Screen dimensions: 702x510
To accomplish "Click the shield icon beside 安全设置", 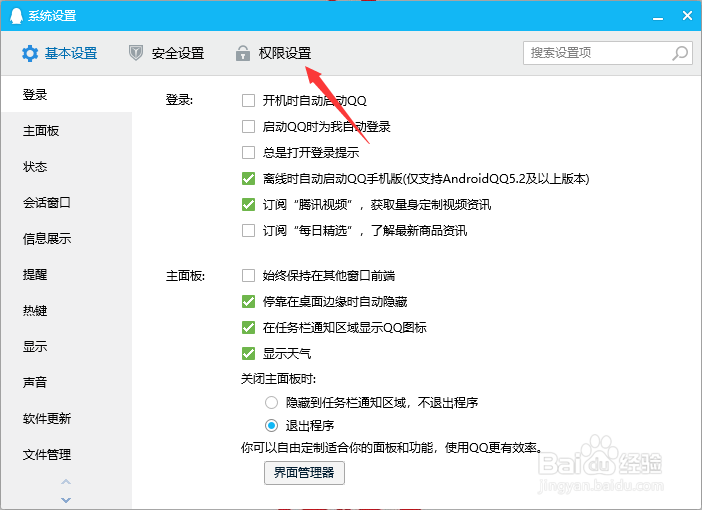I will pyautogui.click(x=136, y=53).
